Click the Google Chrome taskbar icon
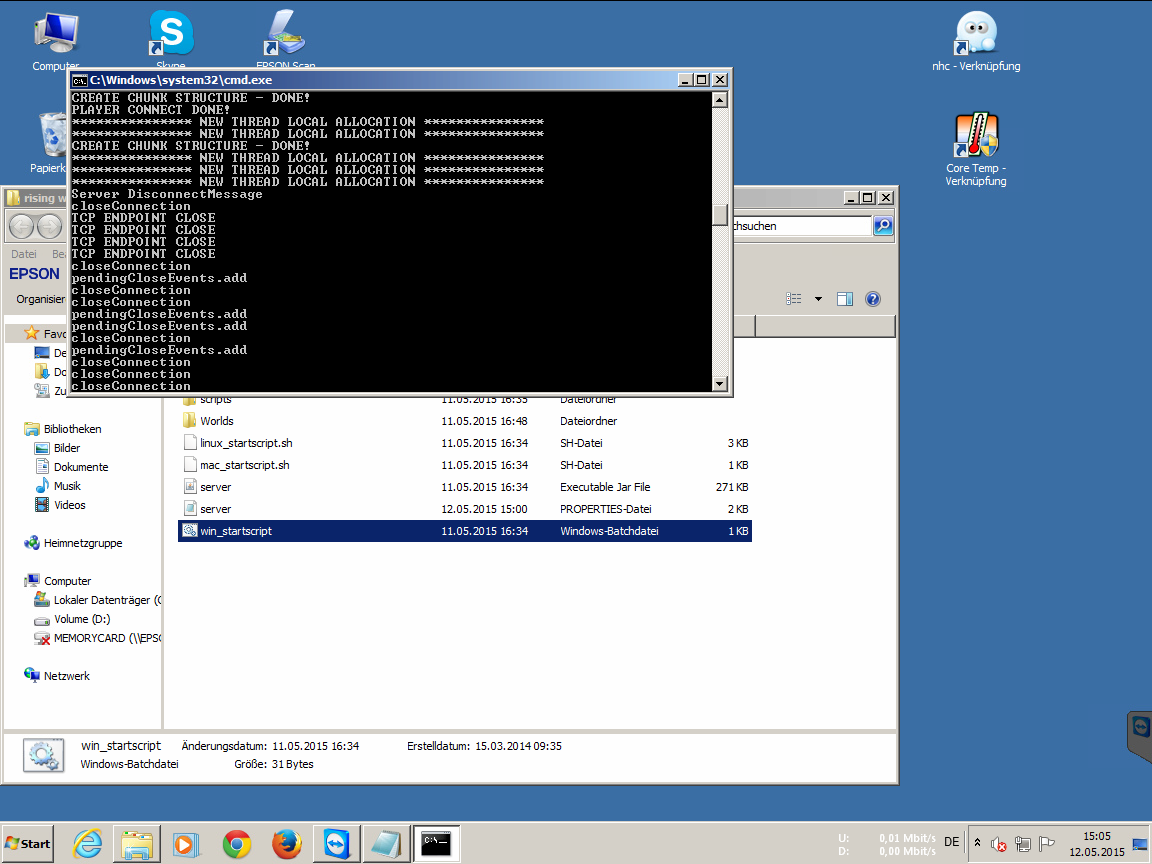 pos(237,844)
